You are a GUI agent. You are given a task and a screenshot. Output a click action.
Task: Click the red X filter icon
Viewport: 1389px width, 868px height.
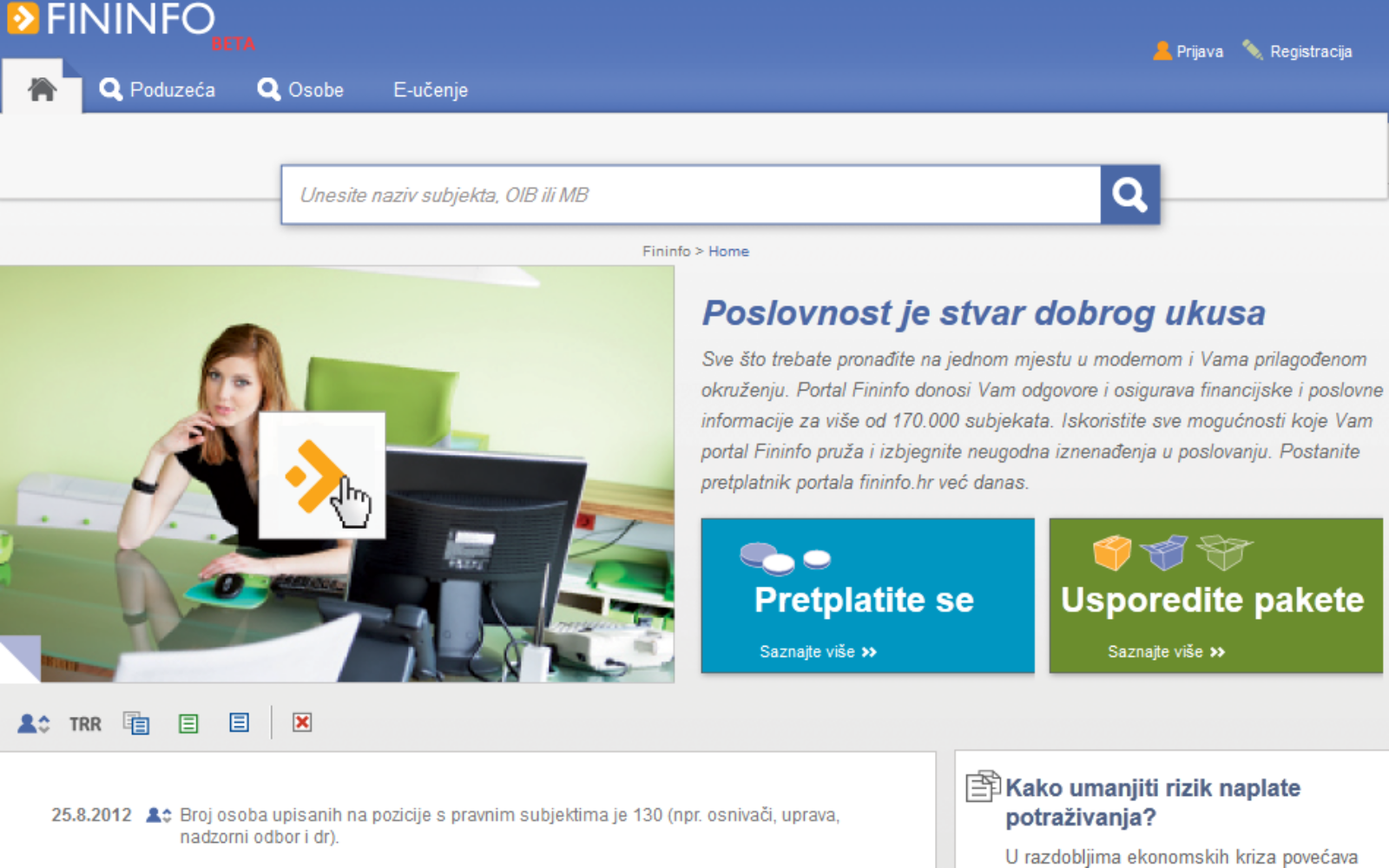tap(302, 722)
